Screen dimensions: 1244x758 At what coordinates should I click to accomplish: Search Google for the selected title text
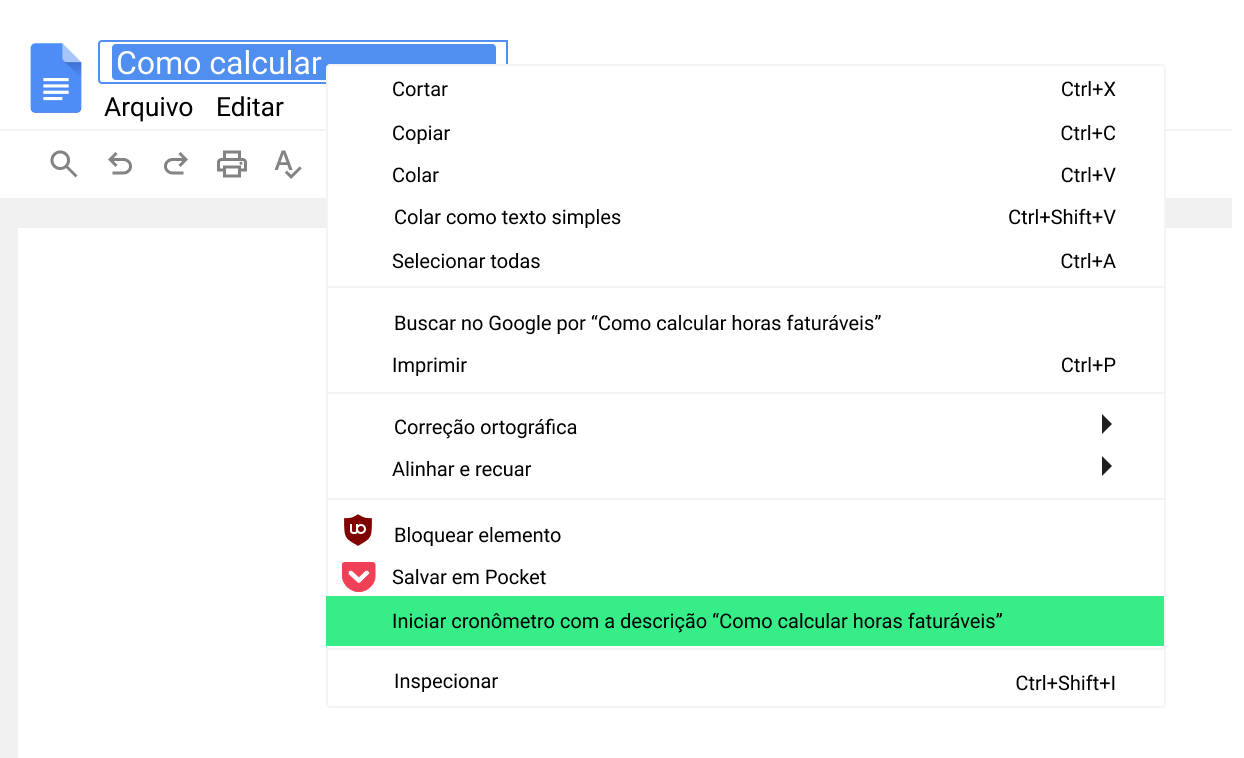point(638,323)
